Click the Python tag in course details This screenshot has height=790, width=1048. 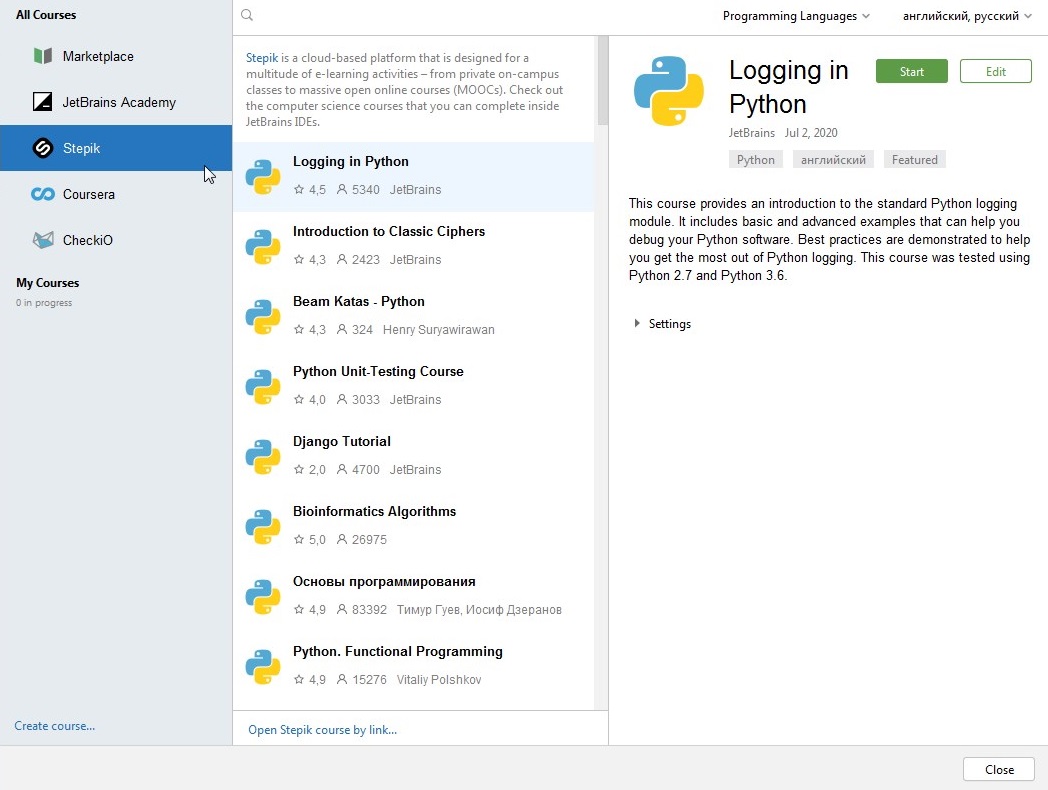point(756,160)
